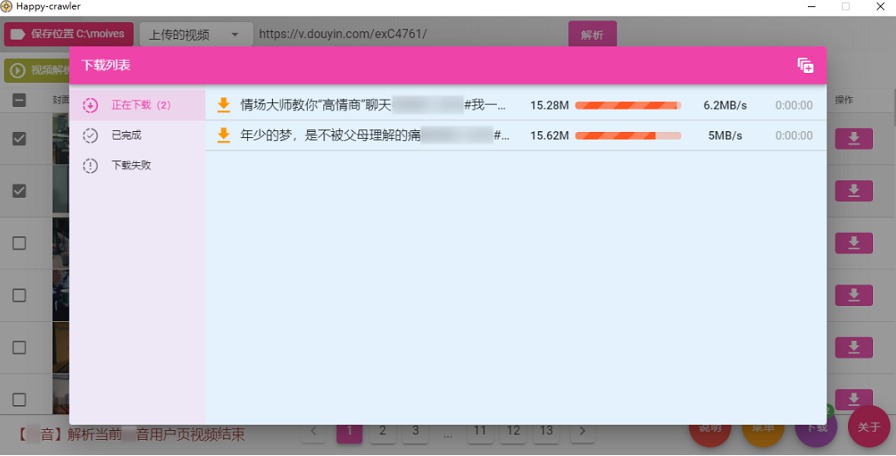Click the next page arrow
Screen dimensions: 896x456
[x=582, y=431]
